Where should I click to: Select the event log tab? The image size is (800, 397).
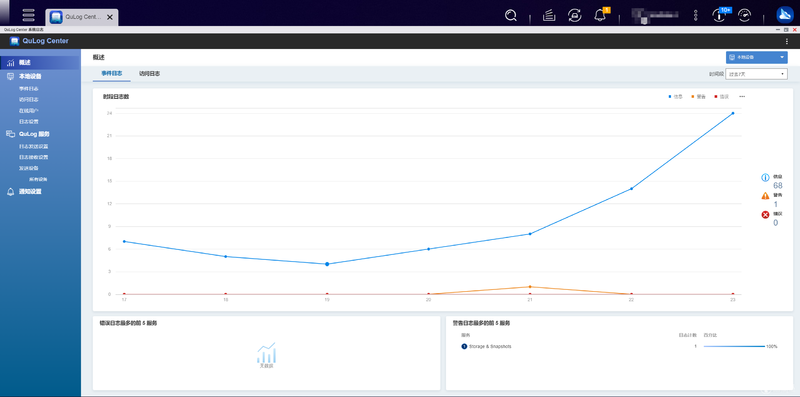click(112, 73)
